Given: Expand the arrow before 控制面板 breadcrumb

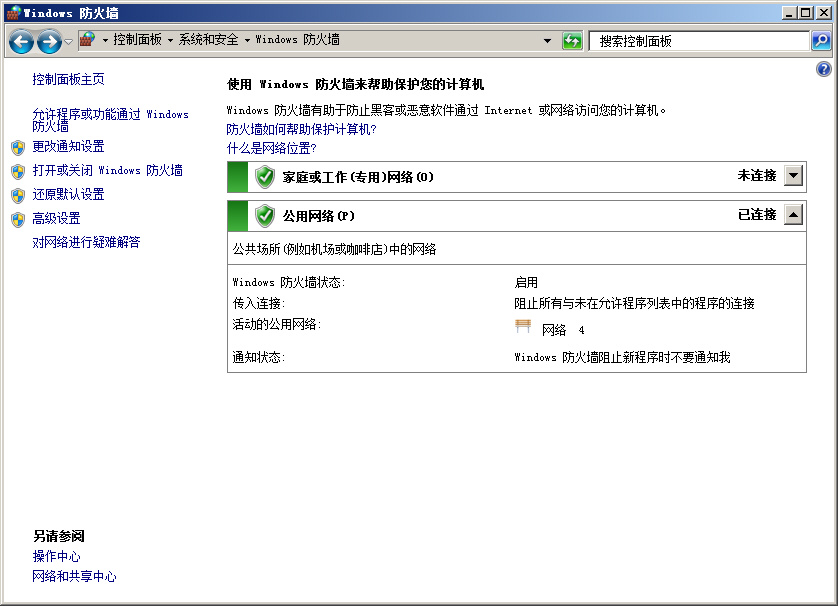Looking at the screenshot, I should (x=105, y=40).
